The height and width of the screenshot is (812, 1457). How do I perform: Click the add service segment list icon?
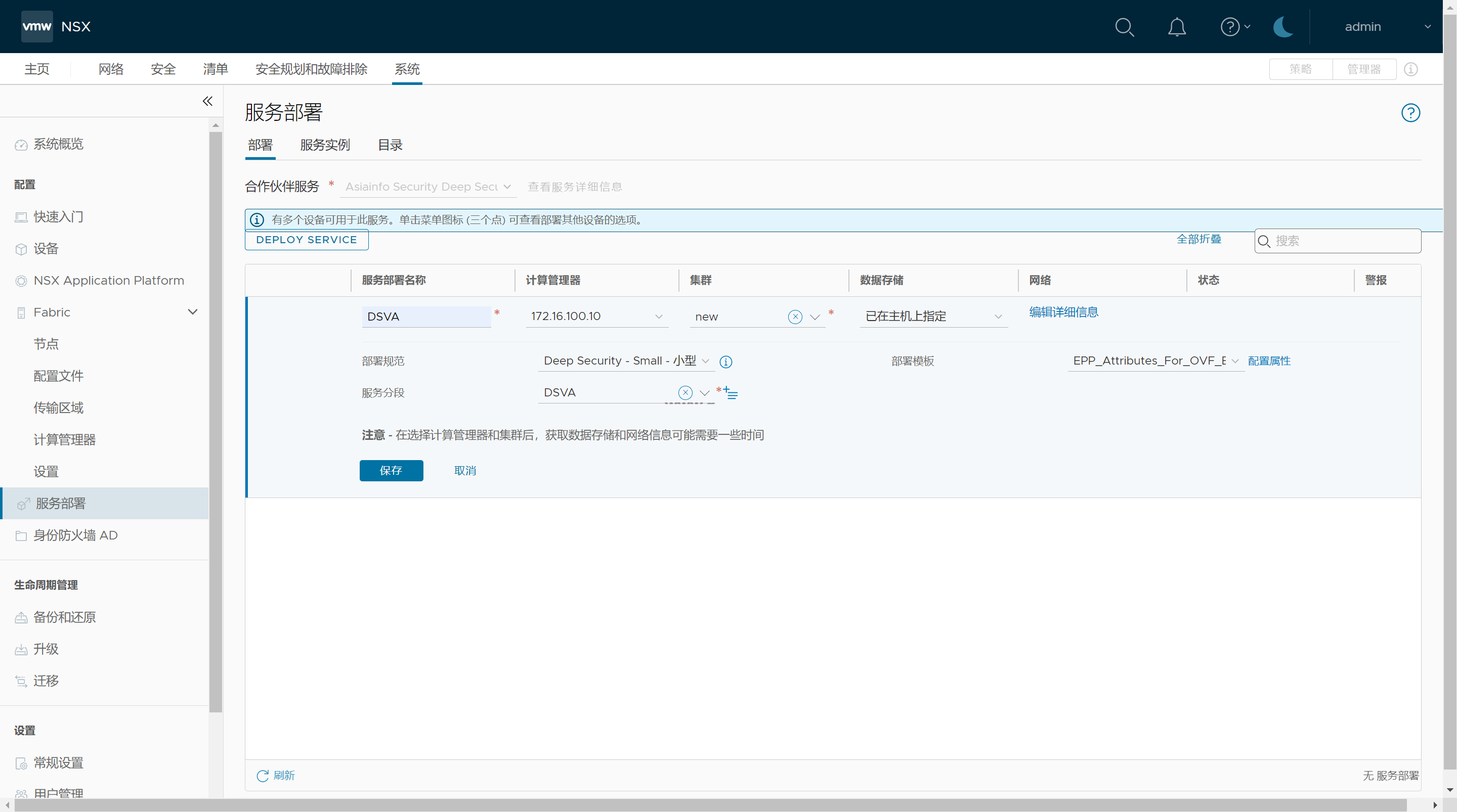731,392
